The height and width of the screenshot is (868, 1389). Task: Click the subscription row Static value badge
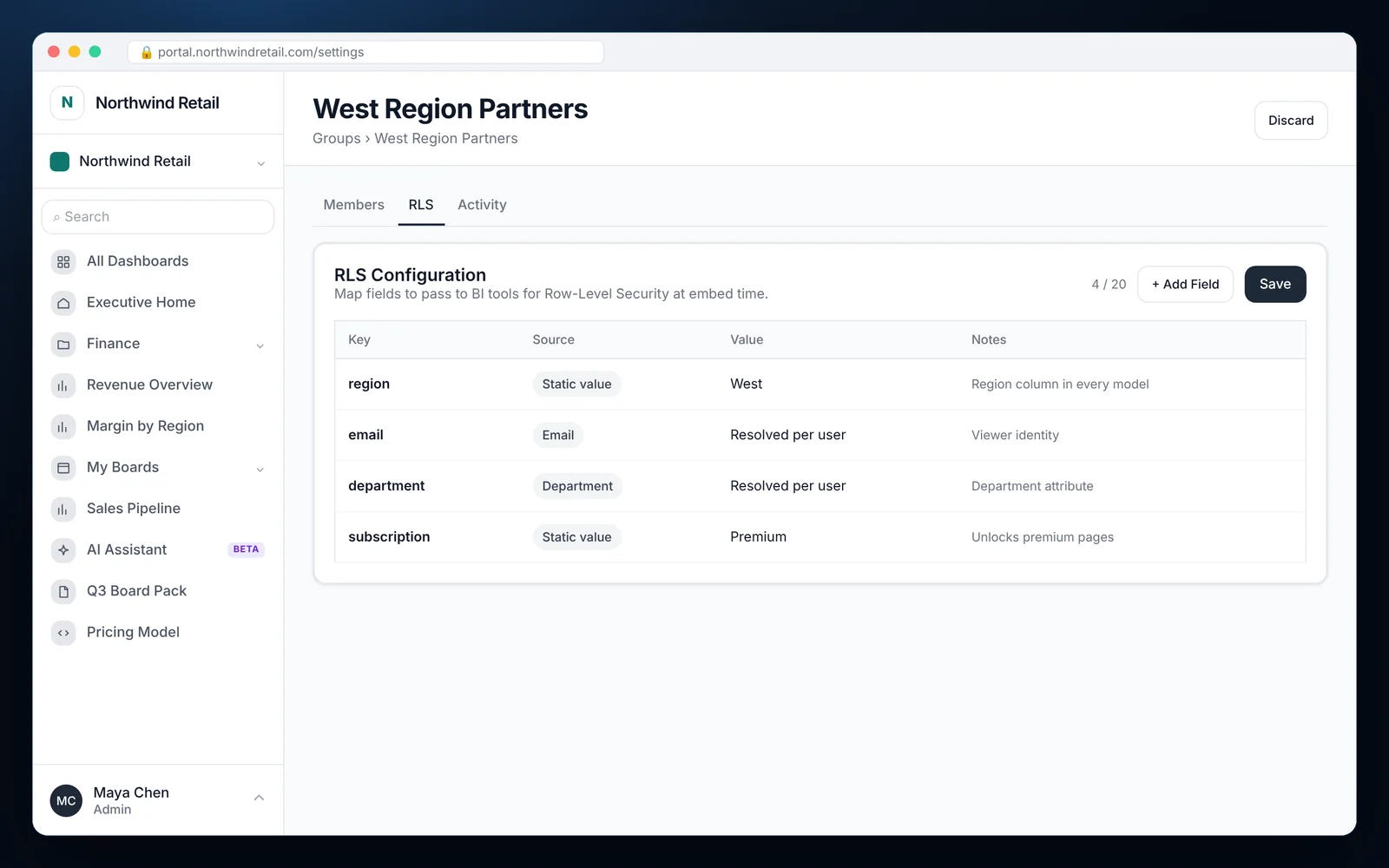click(576, 537)
